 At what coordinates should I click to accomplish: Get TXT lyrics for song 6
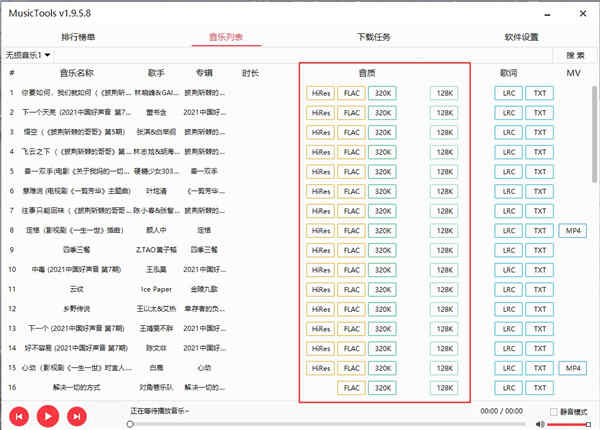(540, 191)
